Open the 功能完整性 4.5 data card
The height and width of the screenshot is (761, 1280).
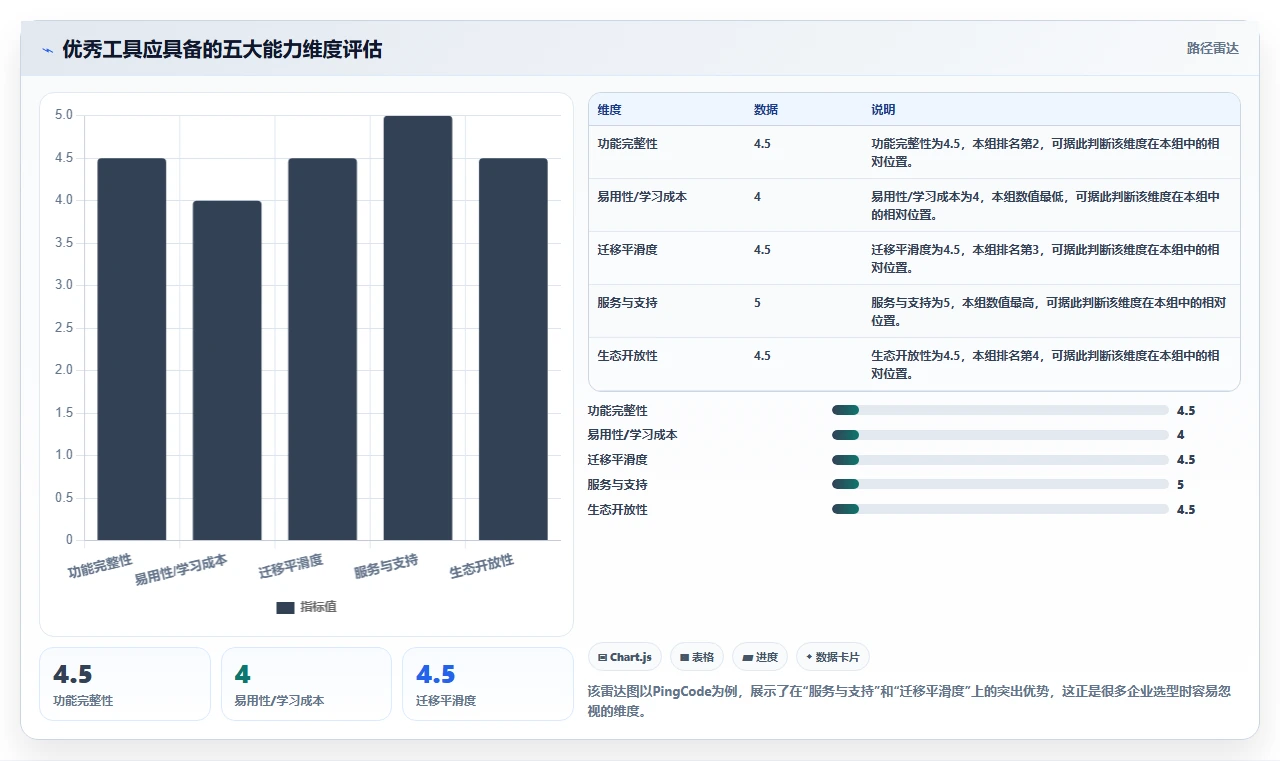[125, 684]
